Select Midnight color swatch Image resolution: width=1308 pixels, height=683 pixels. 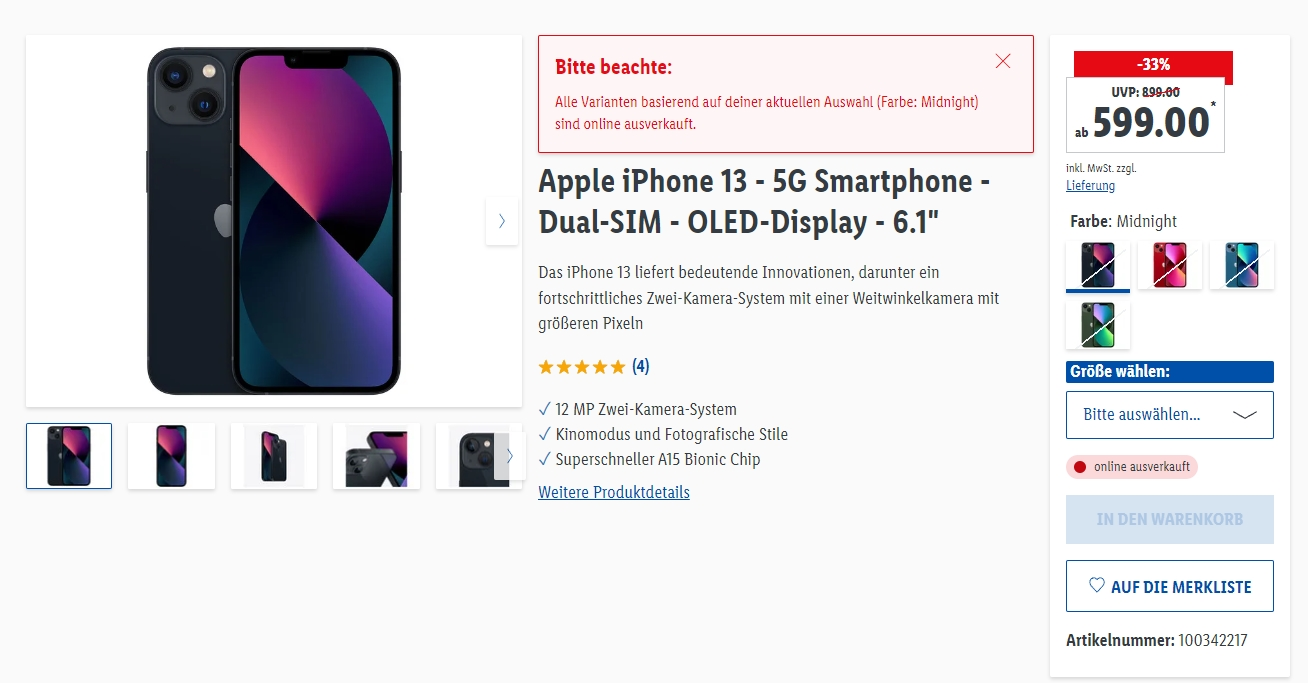[x=1098, y=265]
